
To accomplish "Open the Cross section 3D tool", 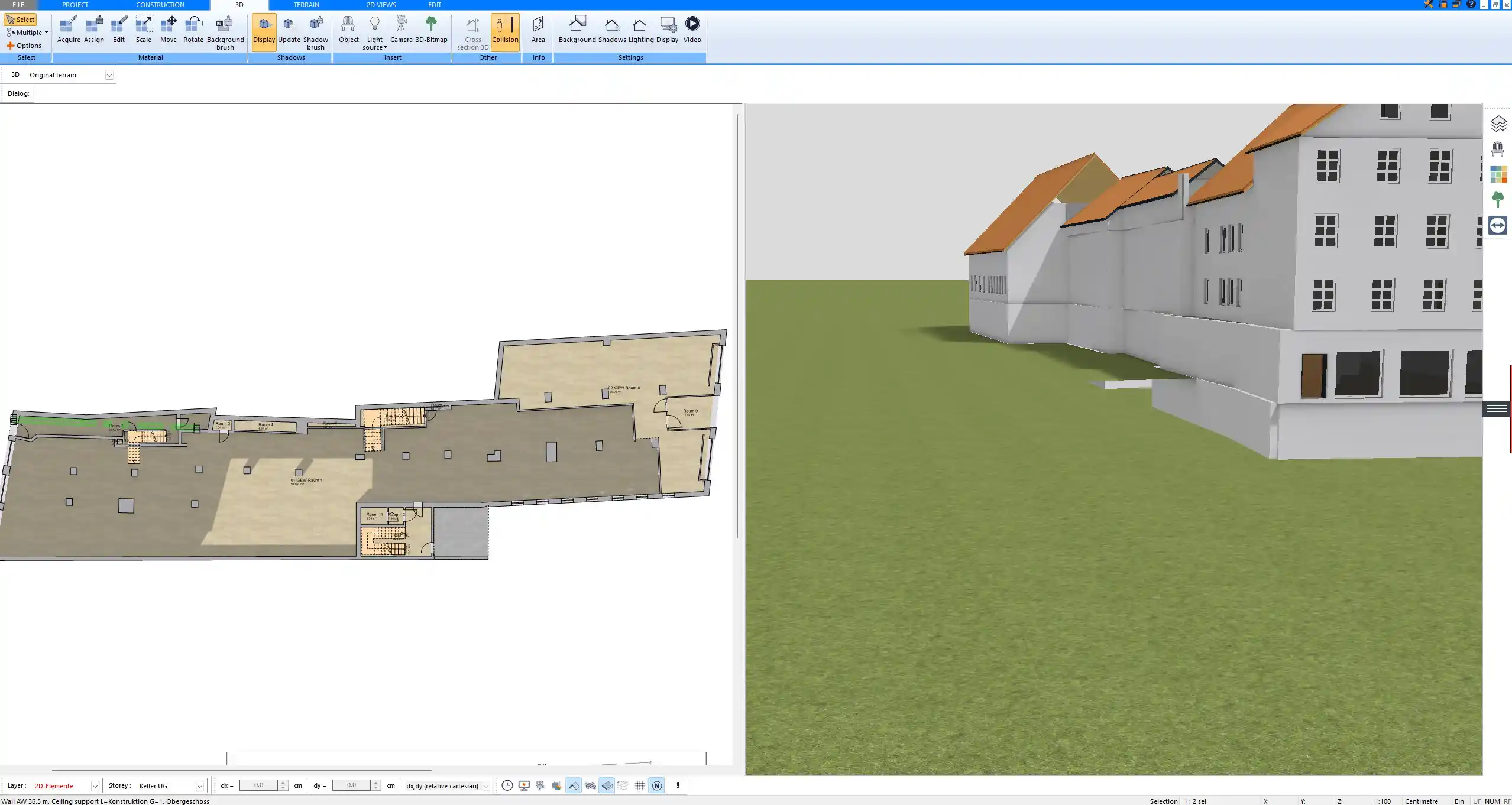I will (x=471, y=31).
